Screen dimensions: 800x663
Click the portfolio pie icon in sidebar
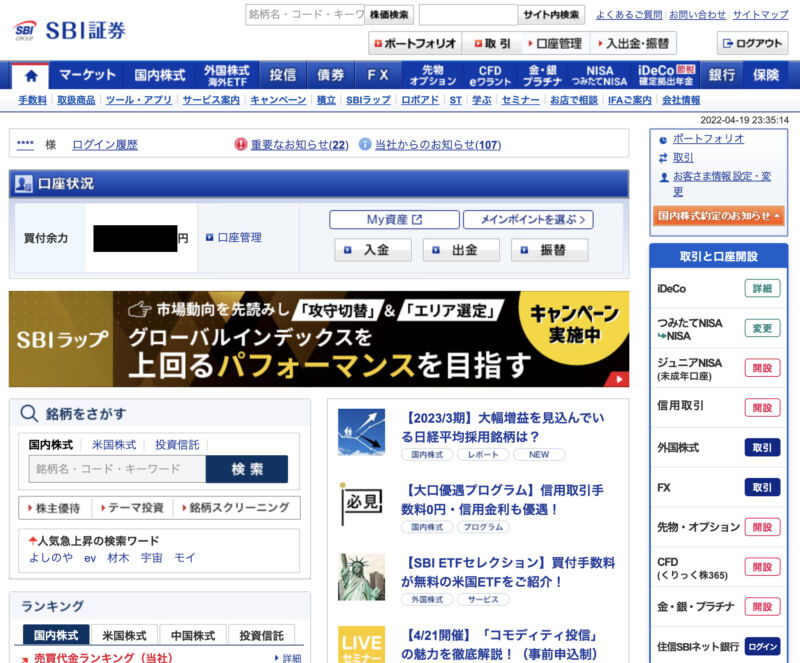663,140
